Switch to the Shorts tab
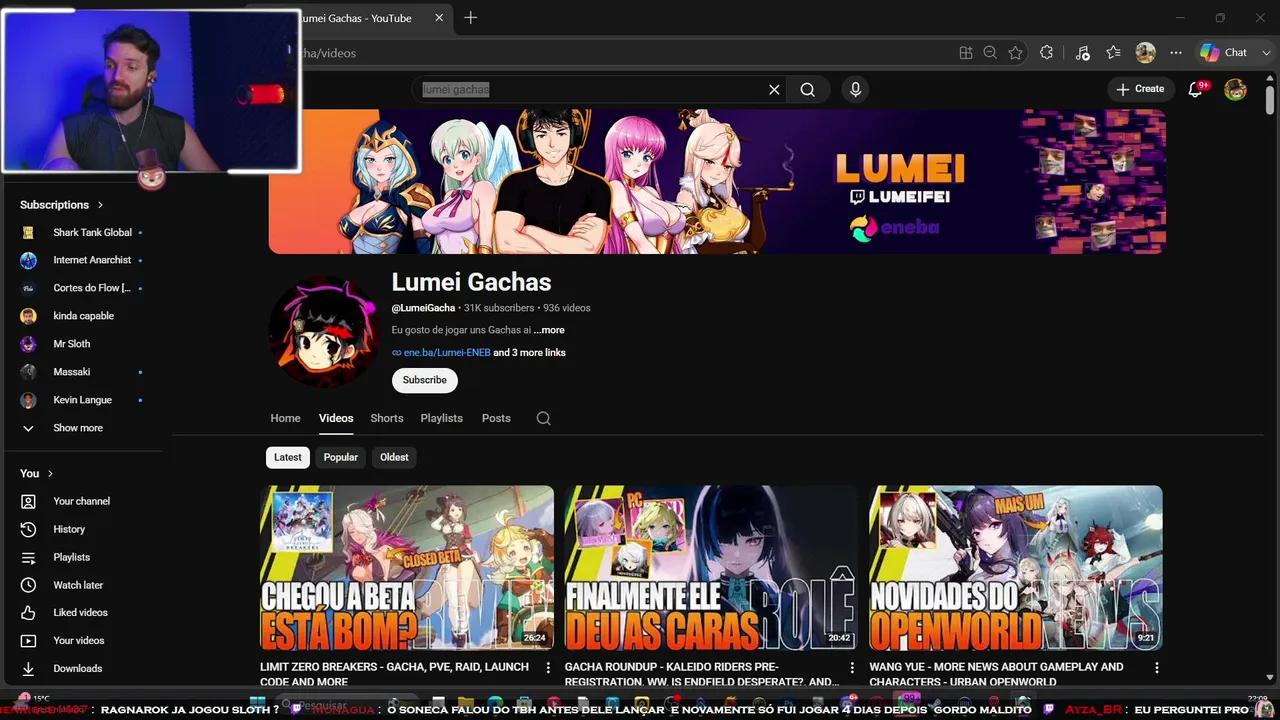 (x=387, y=418)
